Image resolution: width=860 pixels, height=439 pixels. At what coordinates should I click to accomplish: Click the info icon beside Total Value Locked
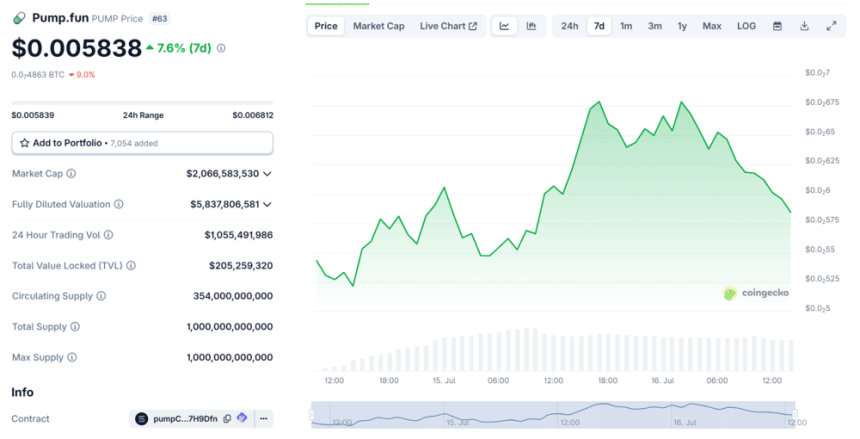point(130,266)
